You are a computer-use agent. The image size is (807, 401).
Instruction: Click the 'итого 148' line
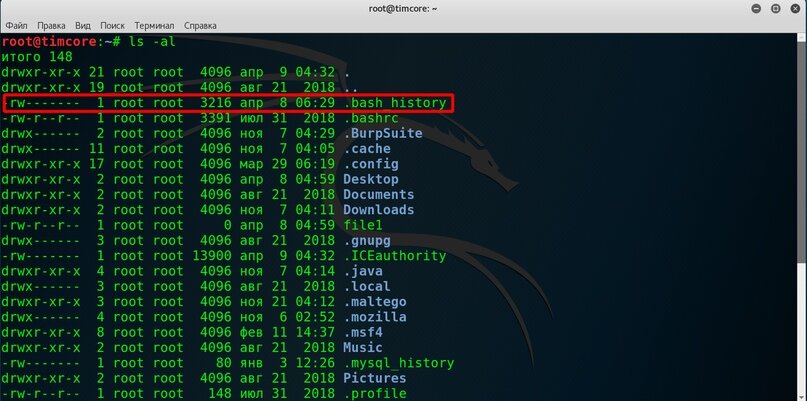tap(37, 57)
